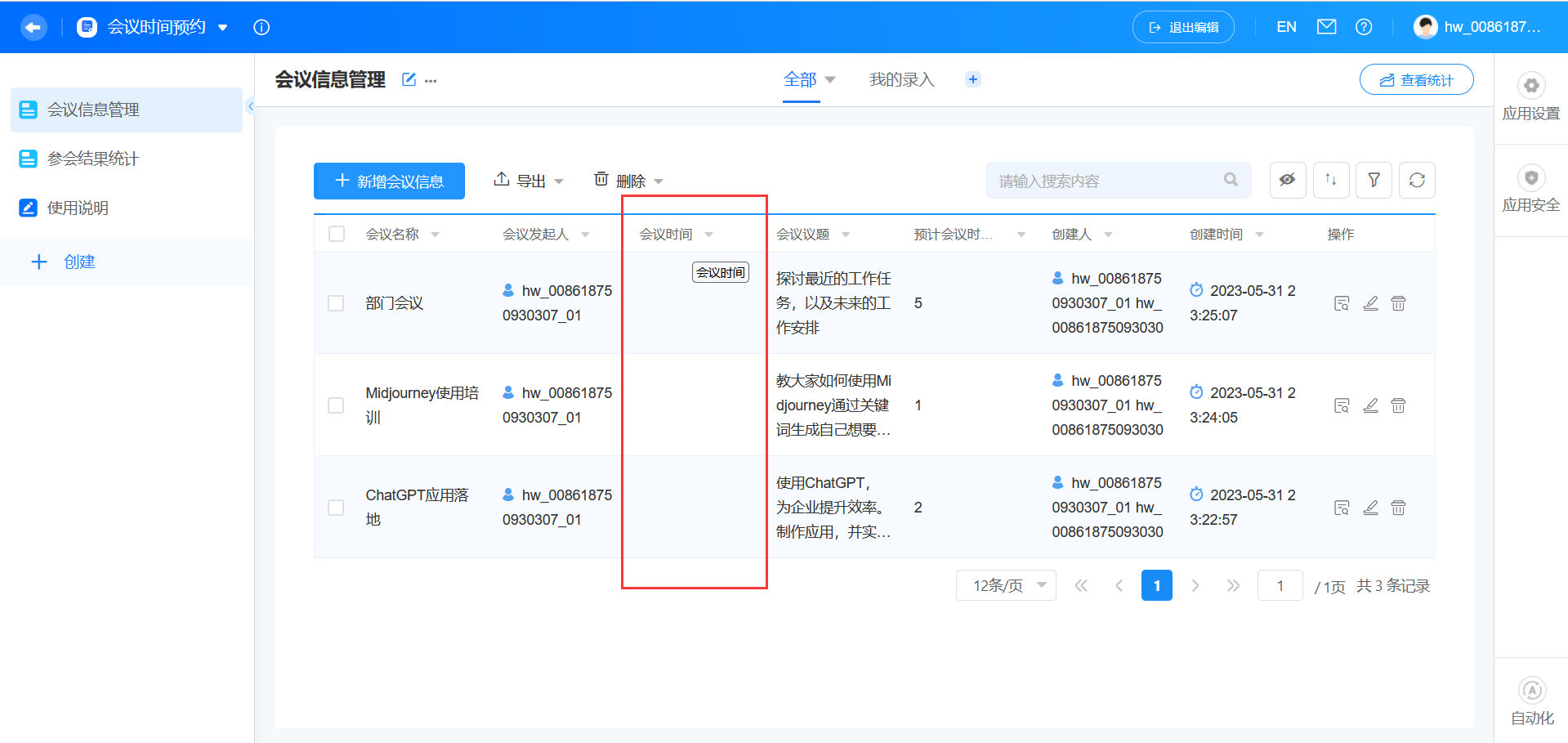This screenshot has width=1568, height=743.
Task: Check the header select-all checkbox
Action: click(x=336, y=233)
